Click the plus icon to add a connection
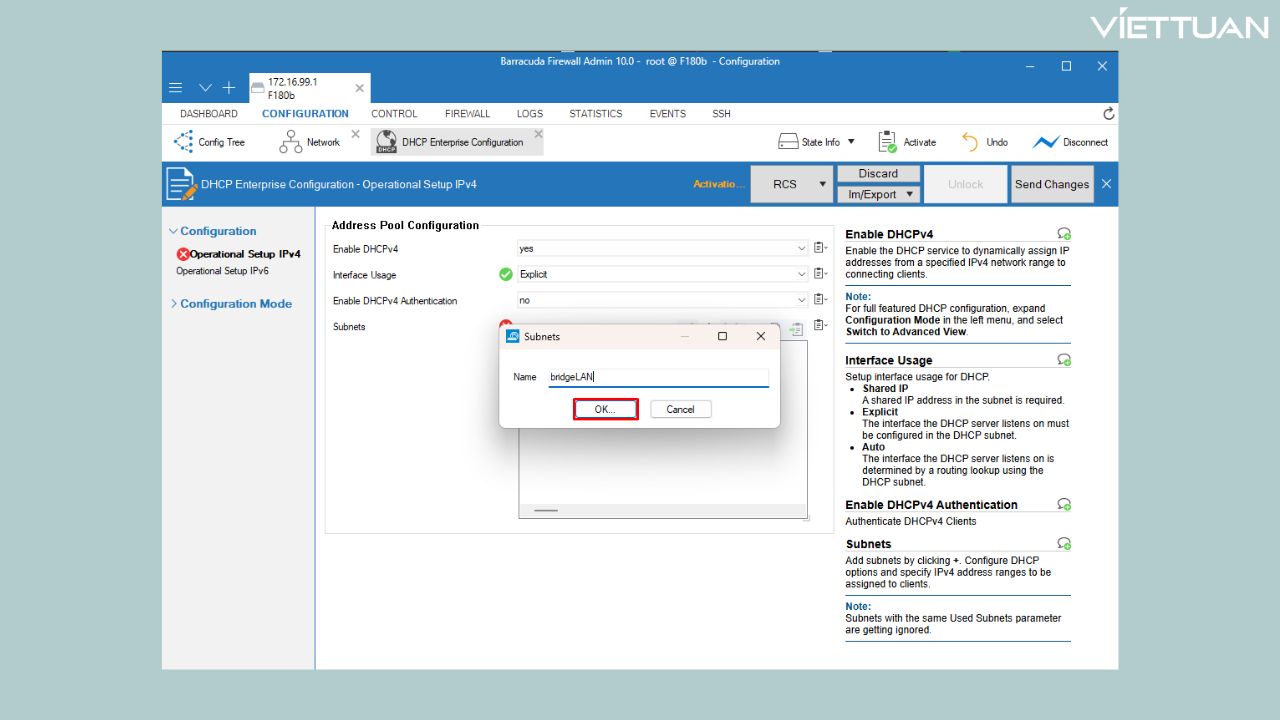The height and width of the screenshot is (720, 1280). [x=228, y=88]
